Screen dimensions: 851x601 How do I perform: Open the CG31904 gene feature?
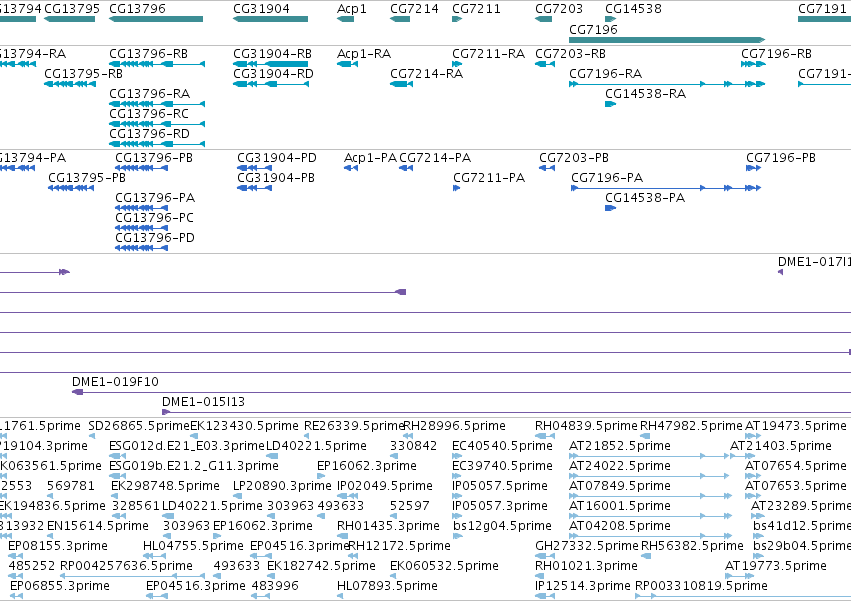click(x=270, y=19)
